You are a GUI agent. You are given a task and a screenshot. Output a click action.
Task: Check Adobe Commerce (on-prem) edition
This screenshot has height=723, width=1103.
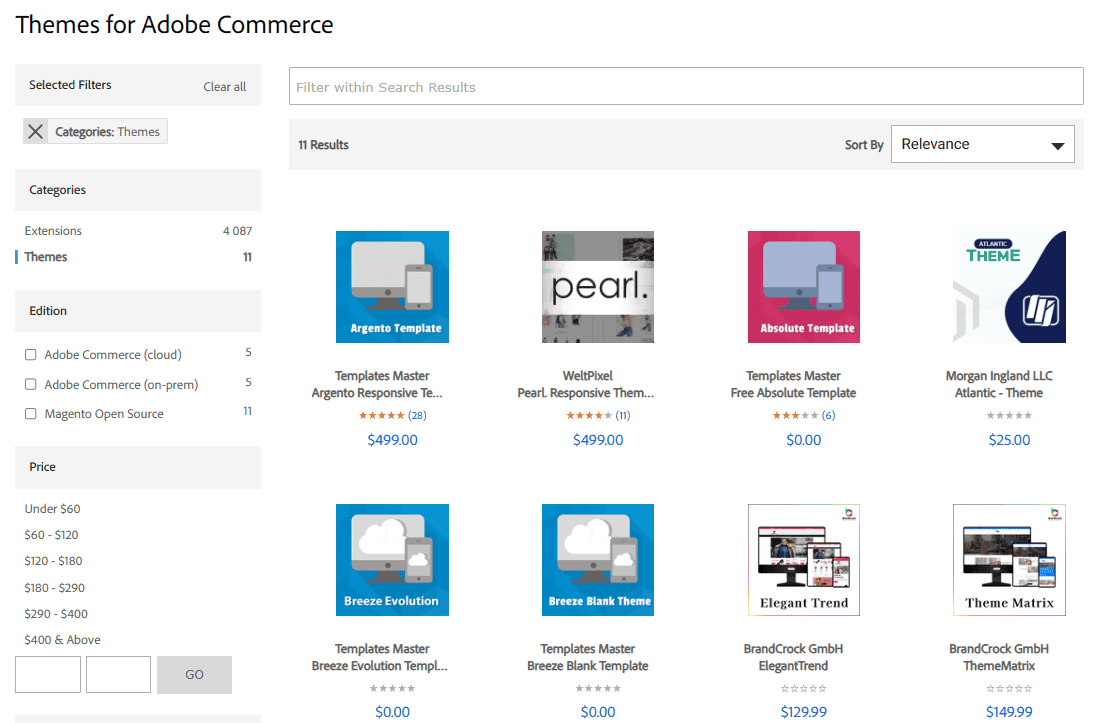30,384
